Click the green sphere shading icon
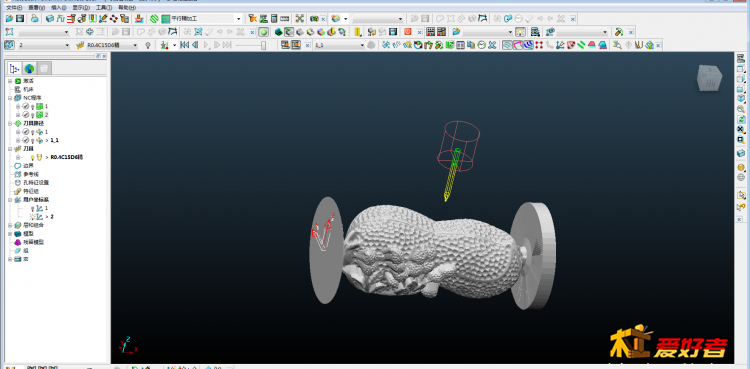The height and width of the screenshot is (369, 750). coord(263,32)
